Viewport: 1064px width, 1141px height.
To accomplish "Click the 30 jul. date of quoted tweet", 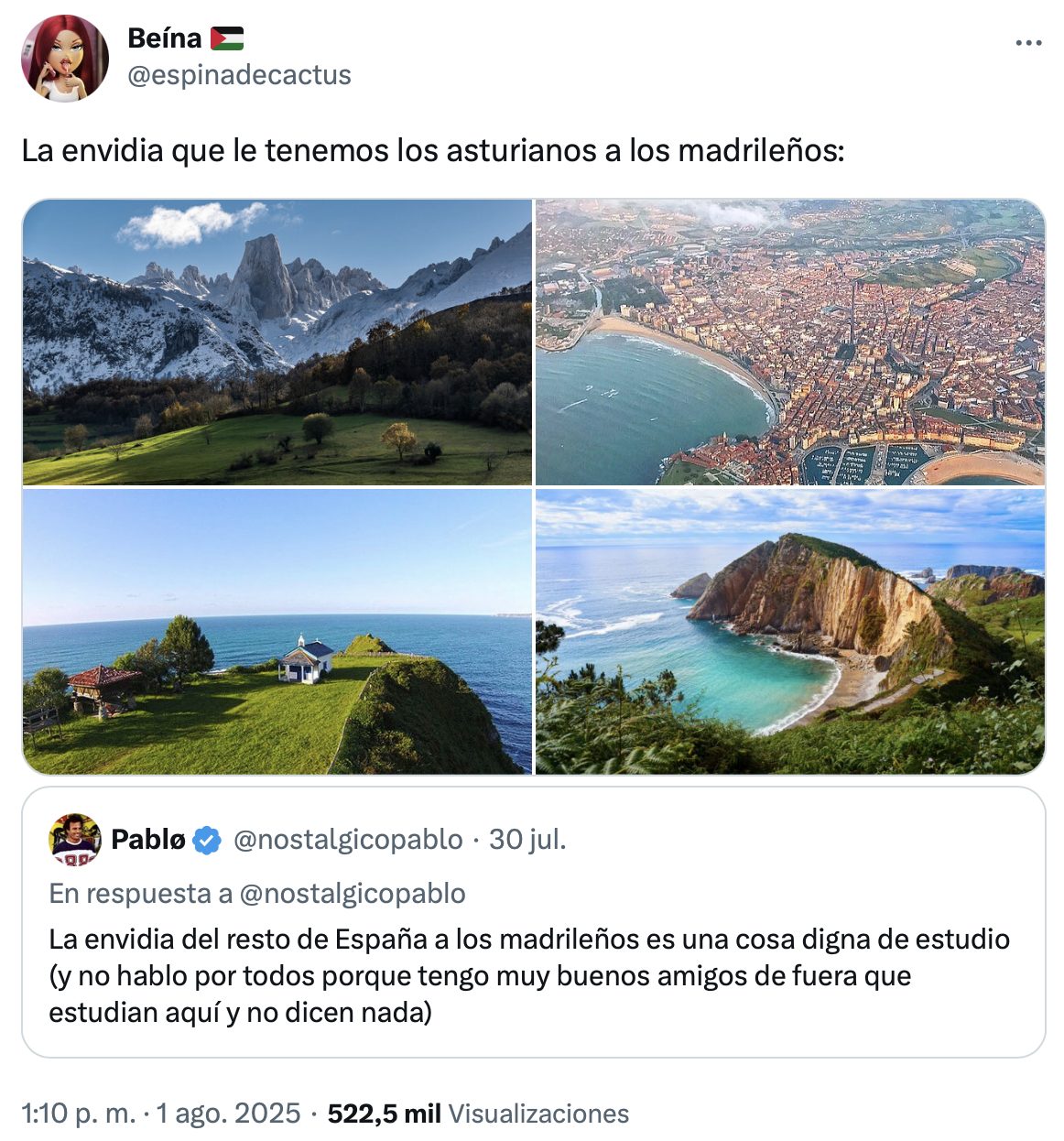I will click(527, 840).
